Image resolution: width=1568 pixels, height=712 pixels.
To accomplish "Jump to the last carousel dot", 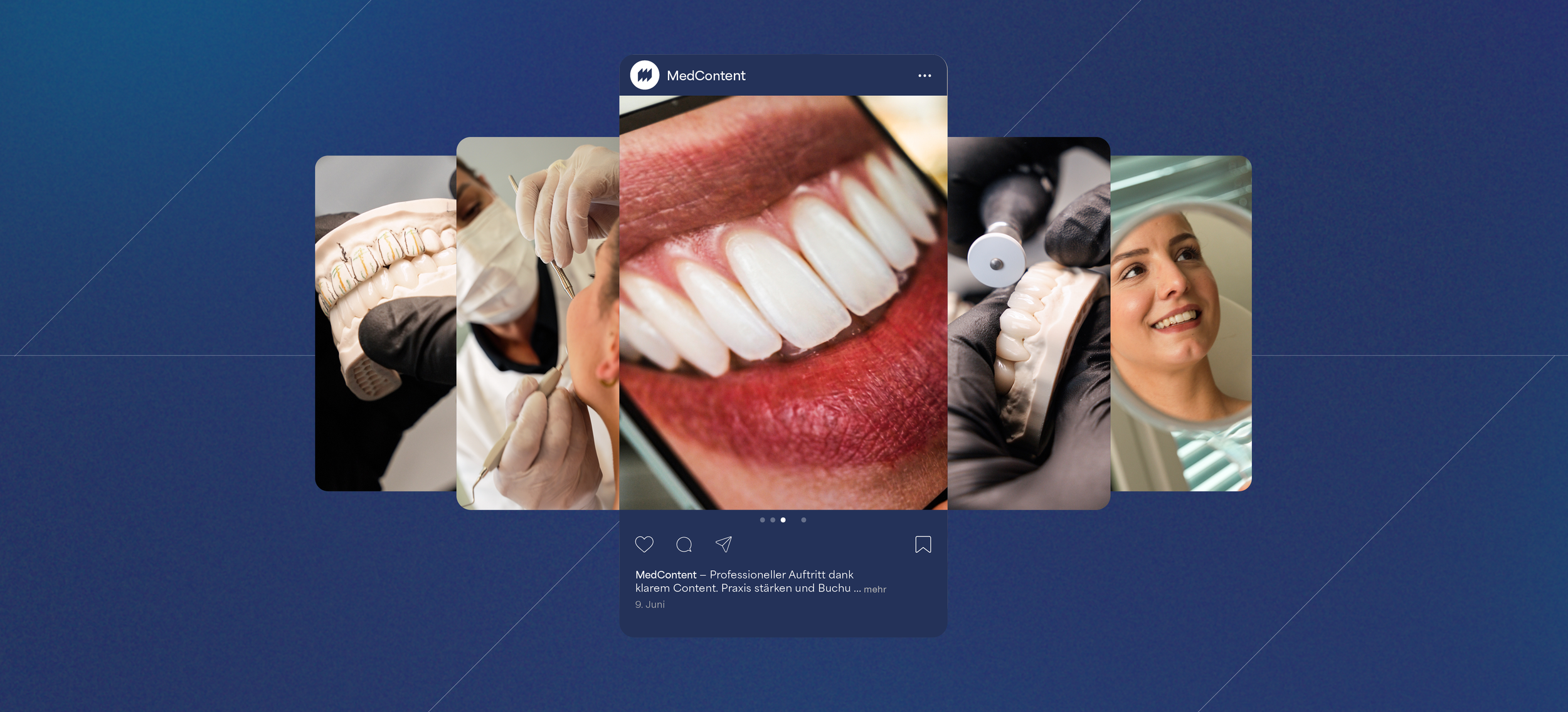I will (803, 520).
